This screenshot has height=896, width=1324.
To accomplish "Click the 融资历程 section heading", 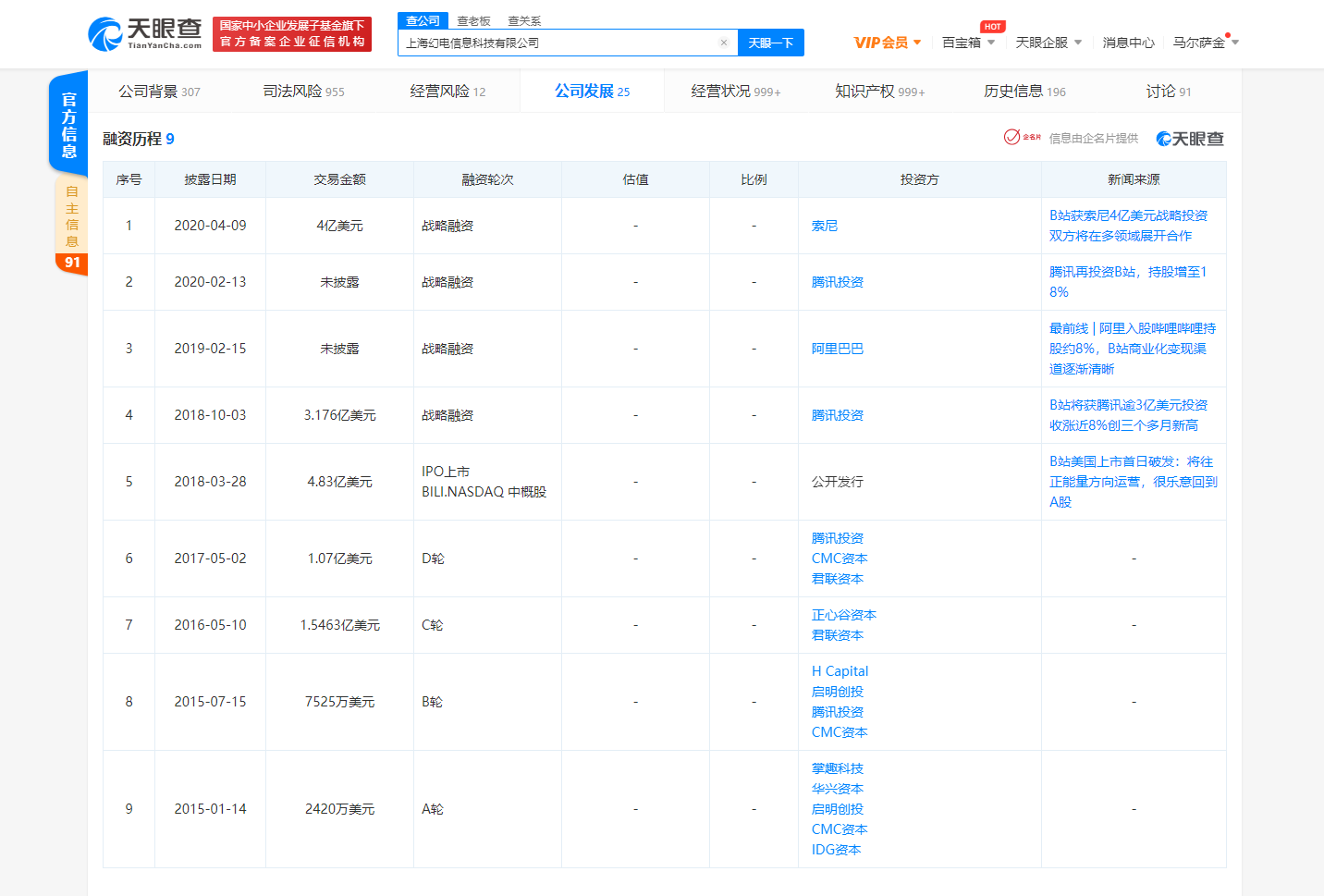I will tap(139, 139).
